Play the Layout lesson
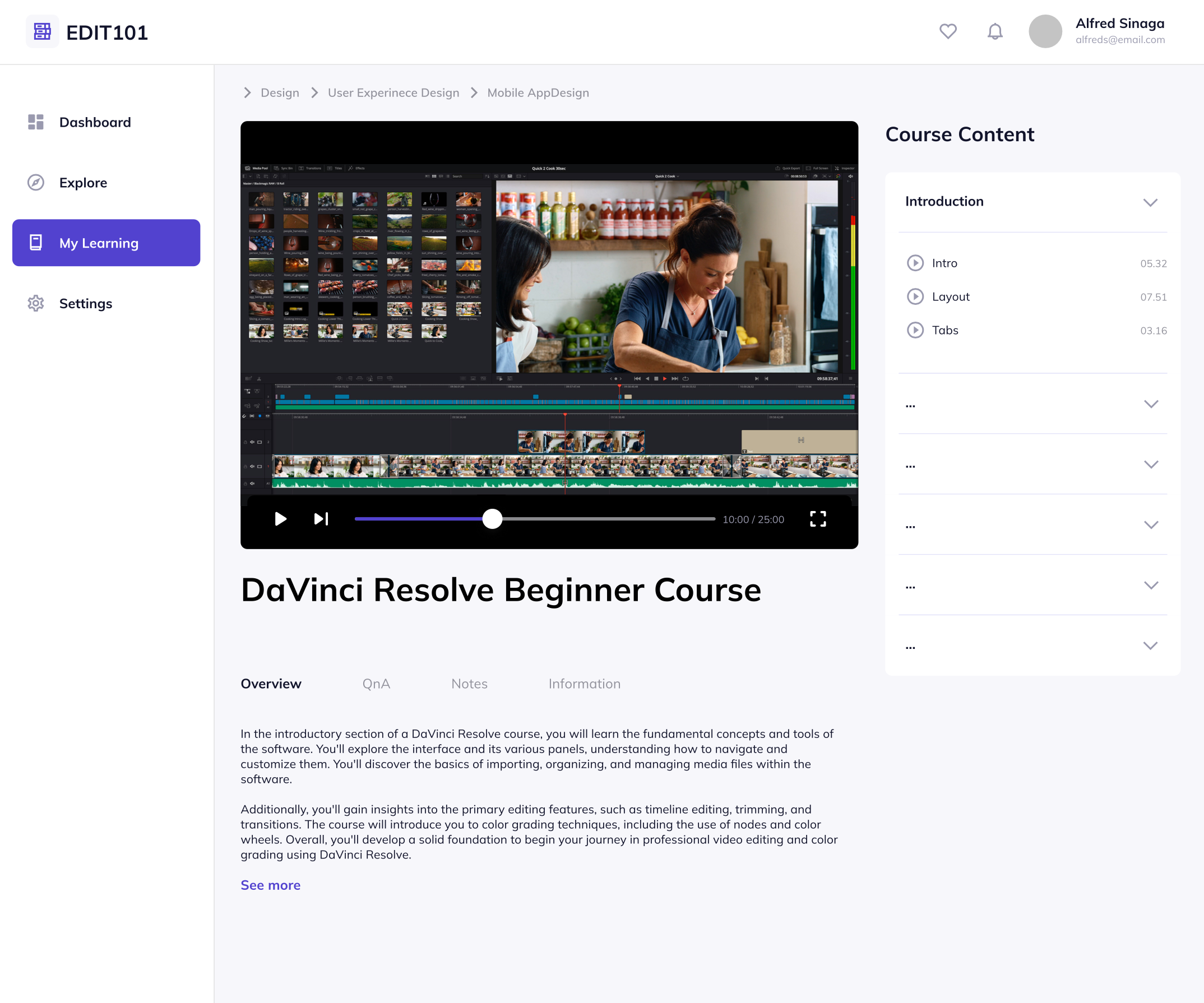This screenshot has width=1204, height=1003. click(x=915, y=297)
